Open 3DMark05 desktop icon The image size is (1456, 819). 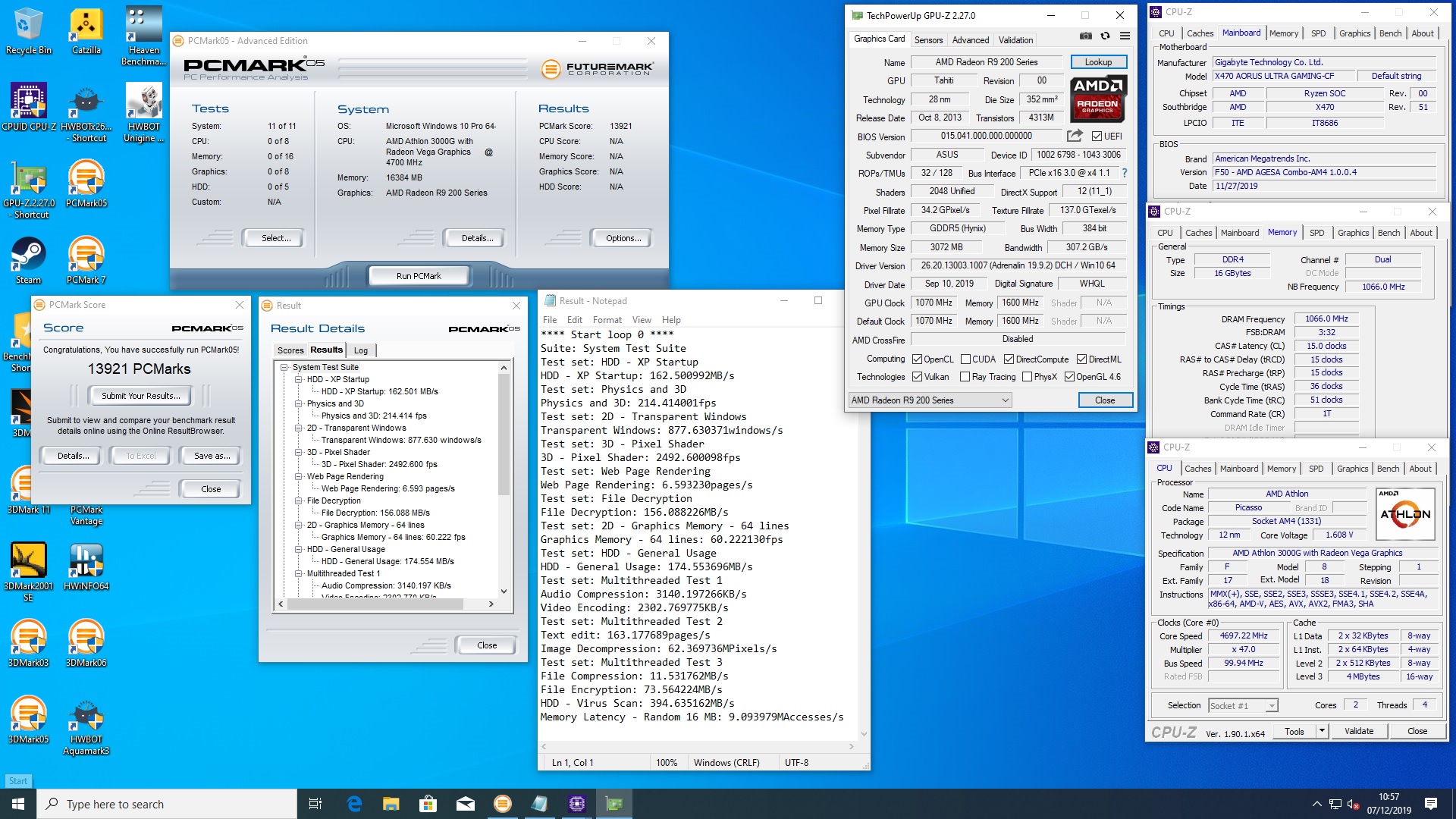[x=28, y=720]
